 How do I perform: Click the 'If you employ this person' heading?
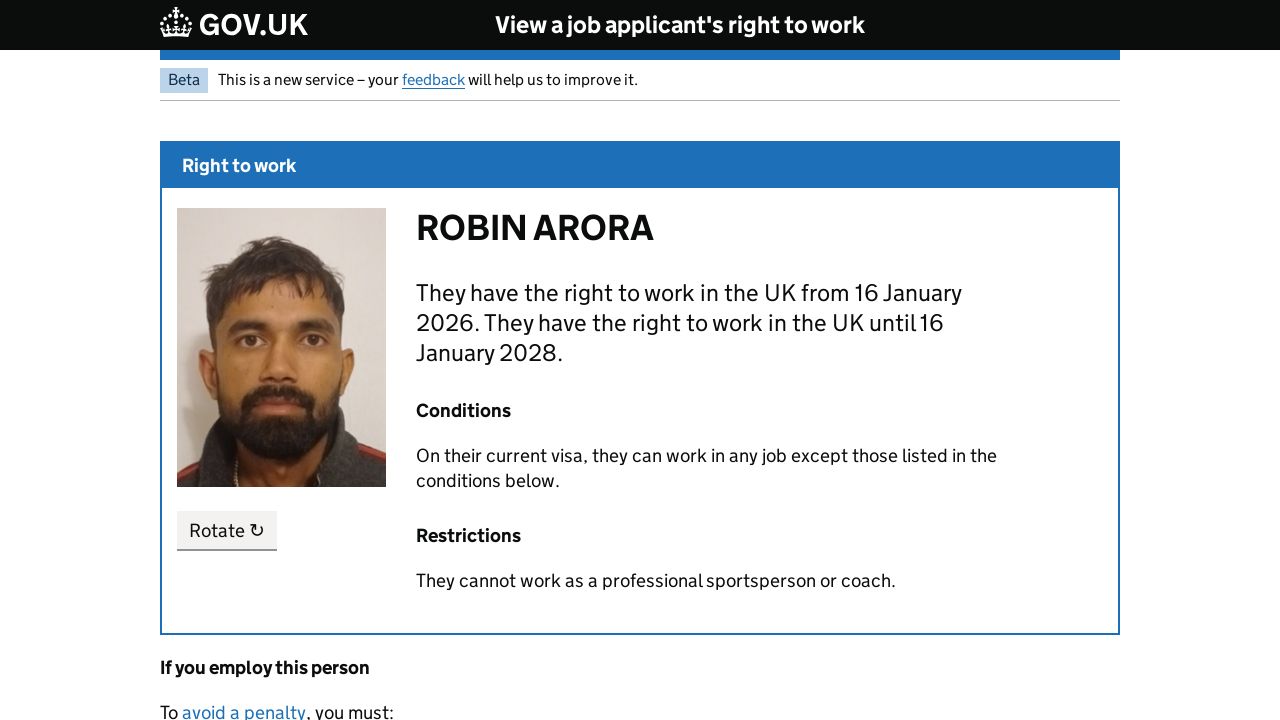coord(264,668)
